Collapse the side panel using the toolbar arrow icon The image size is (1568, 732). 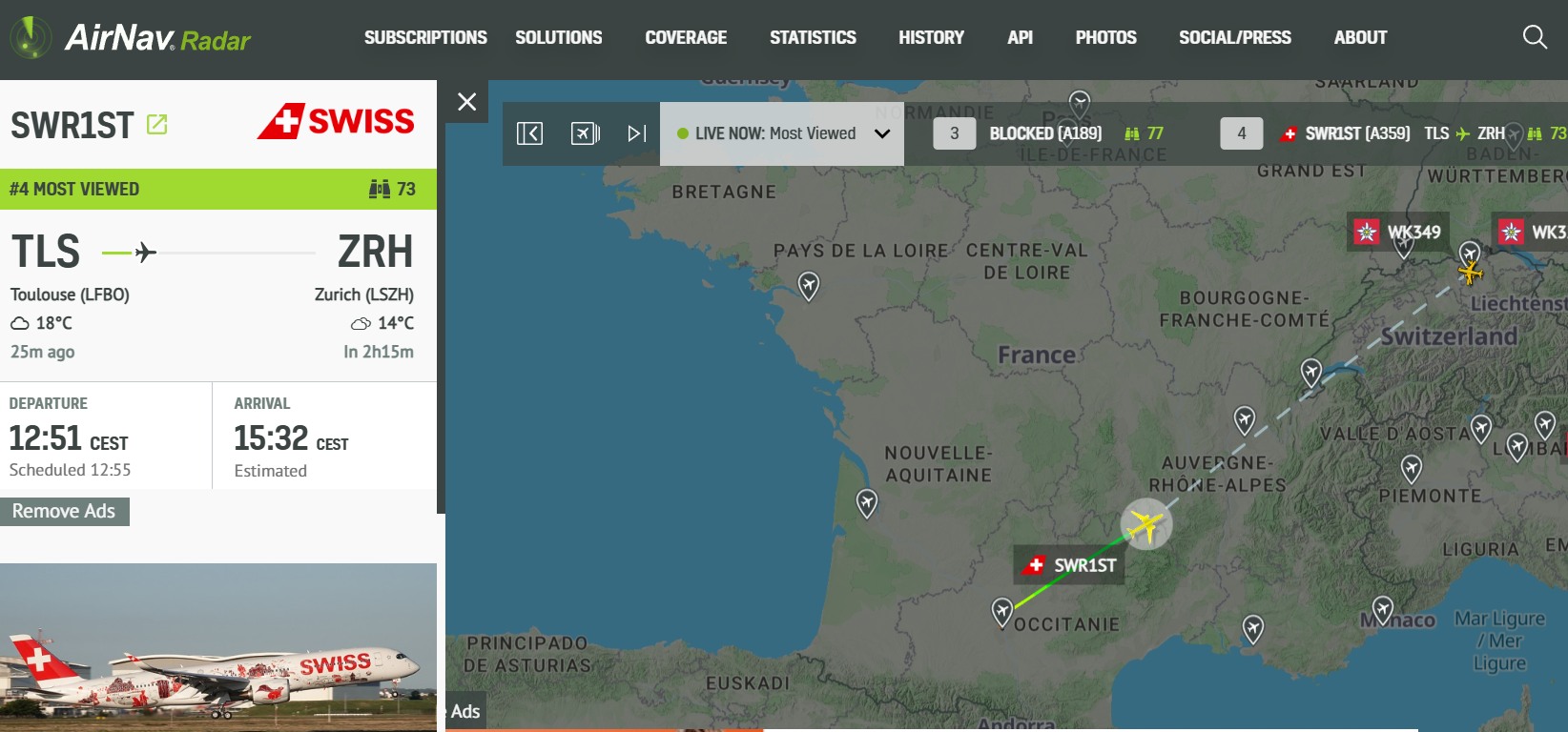(x=529, y=133)
